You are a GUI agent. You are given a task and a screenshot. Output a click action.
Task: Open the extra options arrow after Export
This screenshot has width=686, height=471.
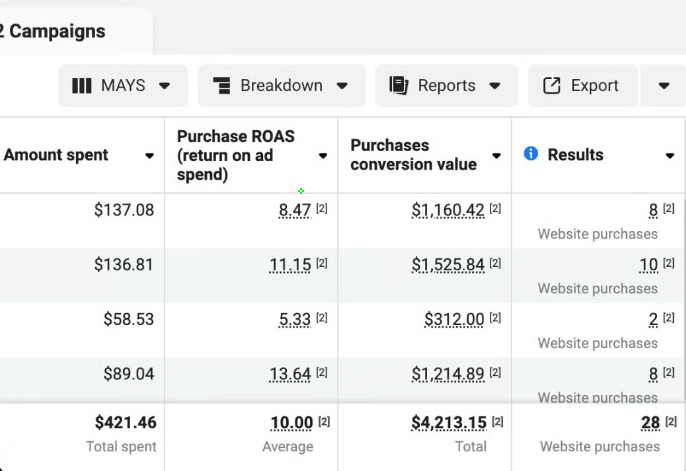click(x=664, y=86)
